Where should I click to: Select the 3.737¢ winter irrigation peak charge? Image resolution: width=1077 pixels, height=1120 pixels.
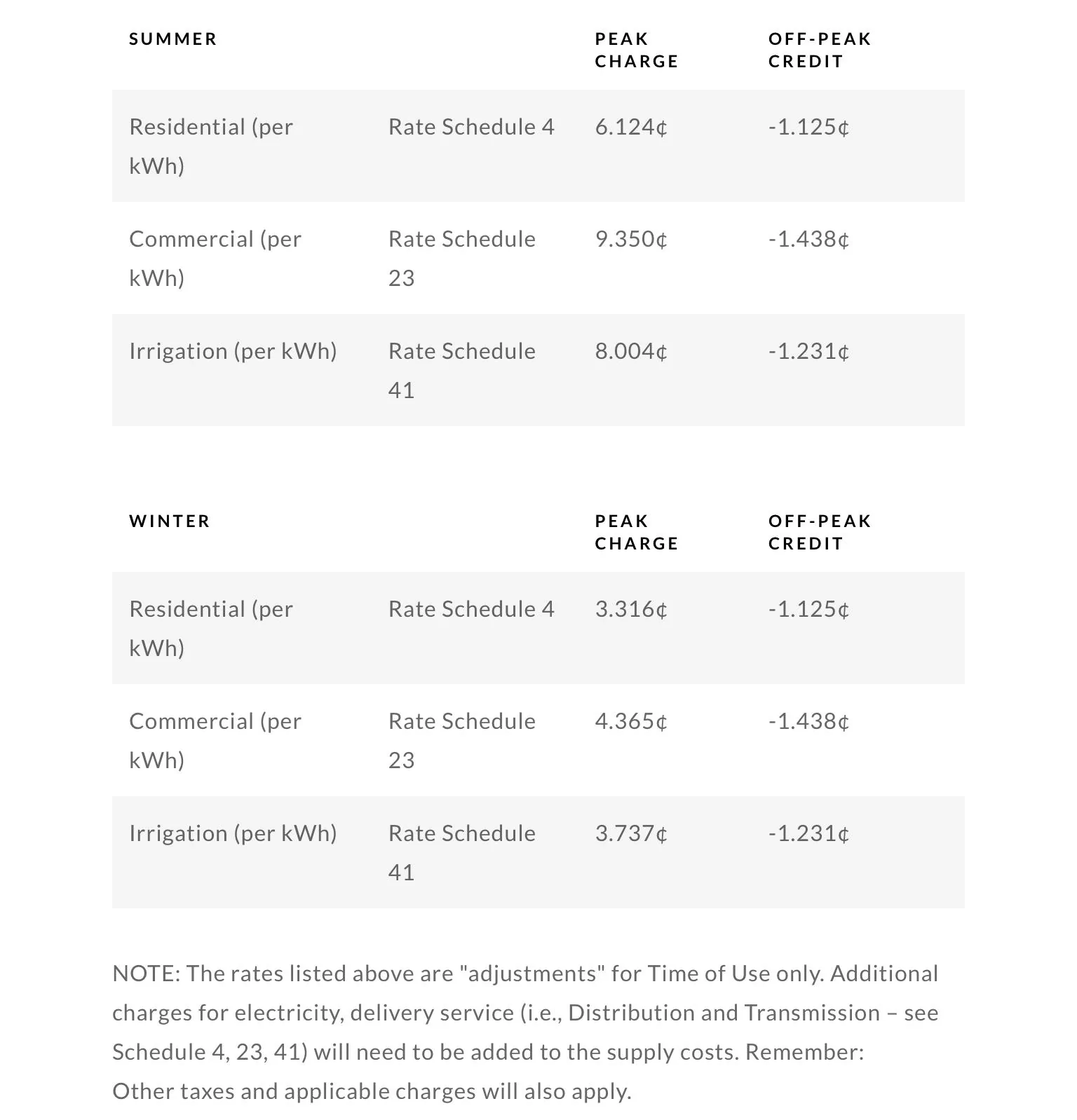pyautogui.click(x=630, y=833)
